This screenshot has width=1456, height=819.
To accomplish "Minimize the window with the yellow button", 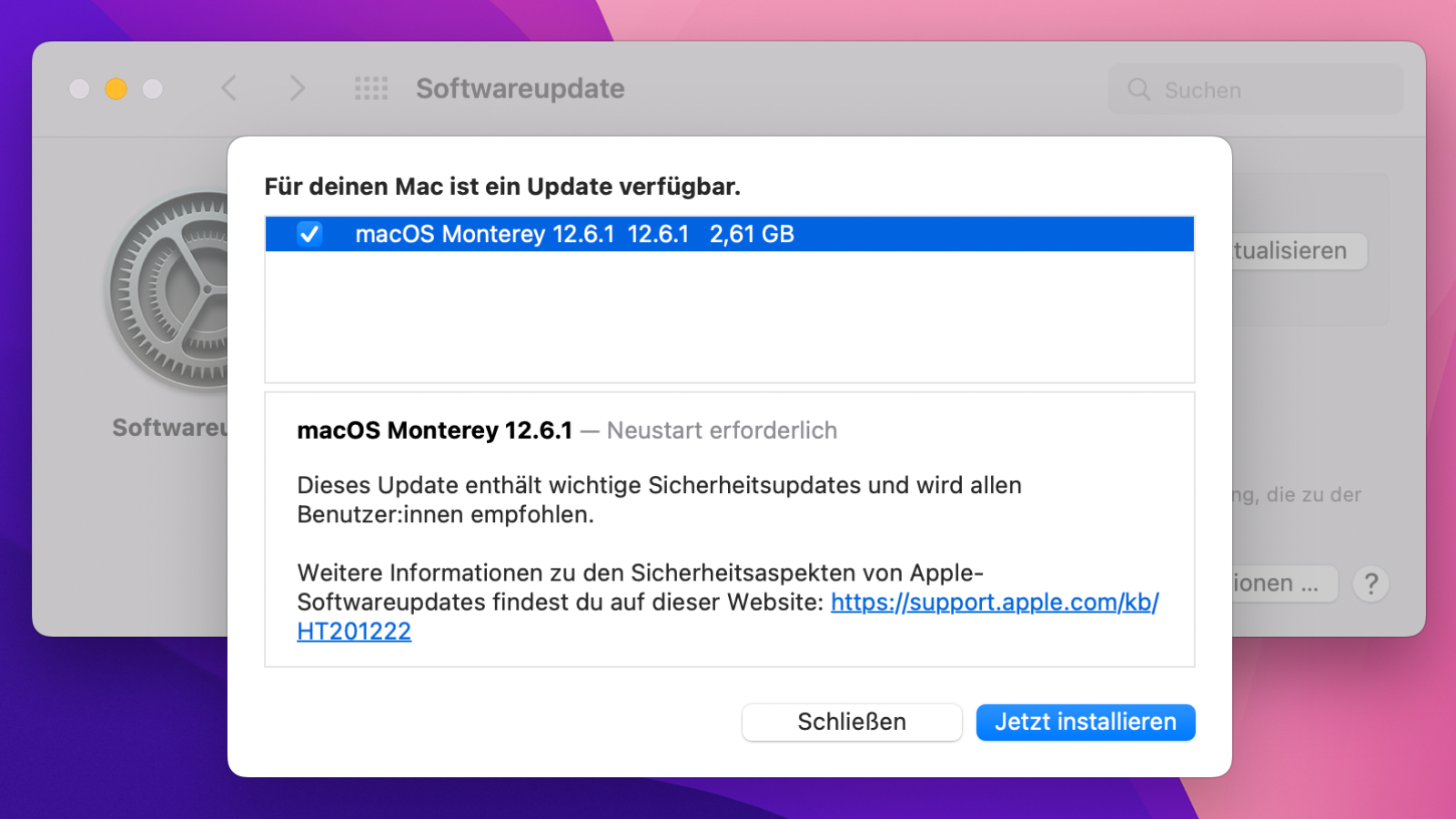I will click(116, 88).
